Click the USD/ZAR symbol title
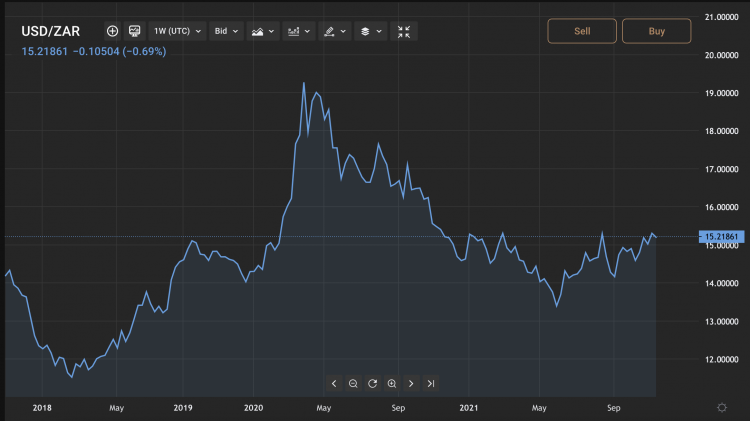 coord(51,31)
